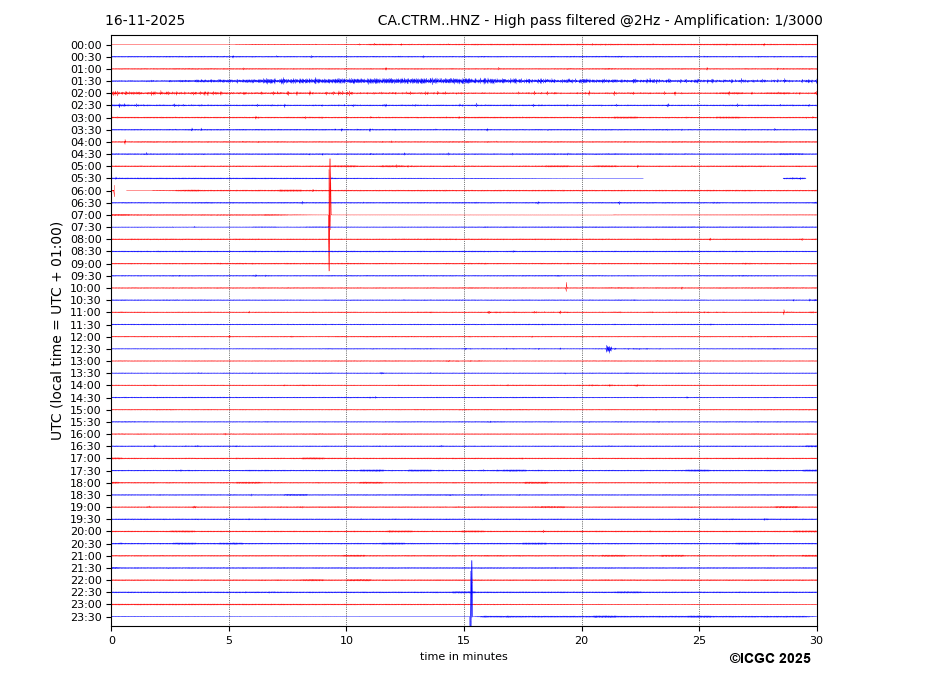Click the small red spike on 10:00 trace
The image size is (927, 696).
[566, 287]
